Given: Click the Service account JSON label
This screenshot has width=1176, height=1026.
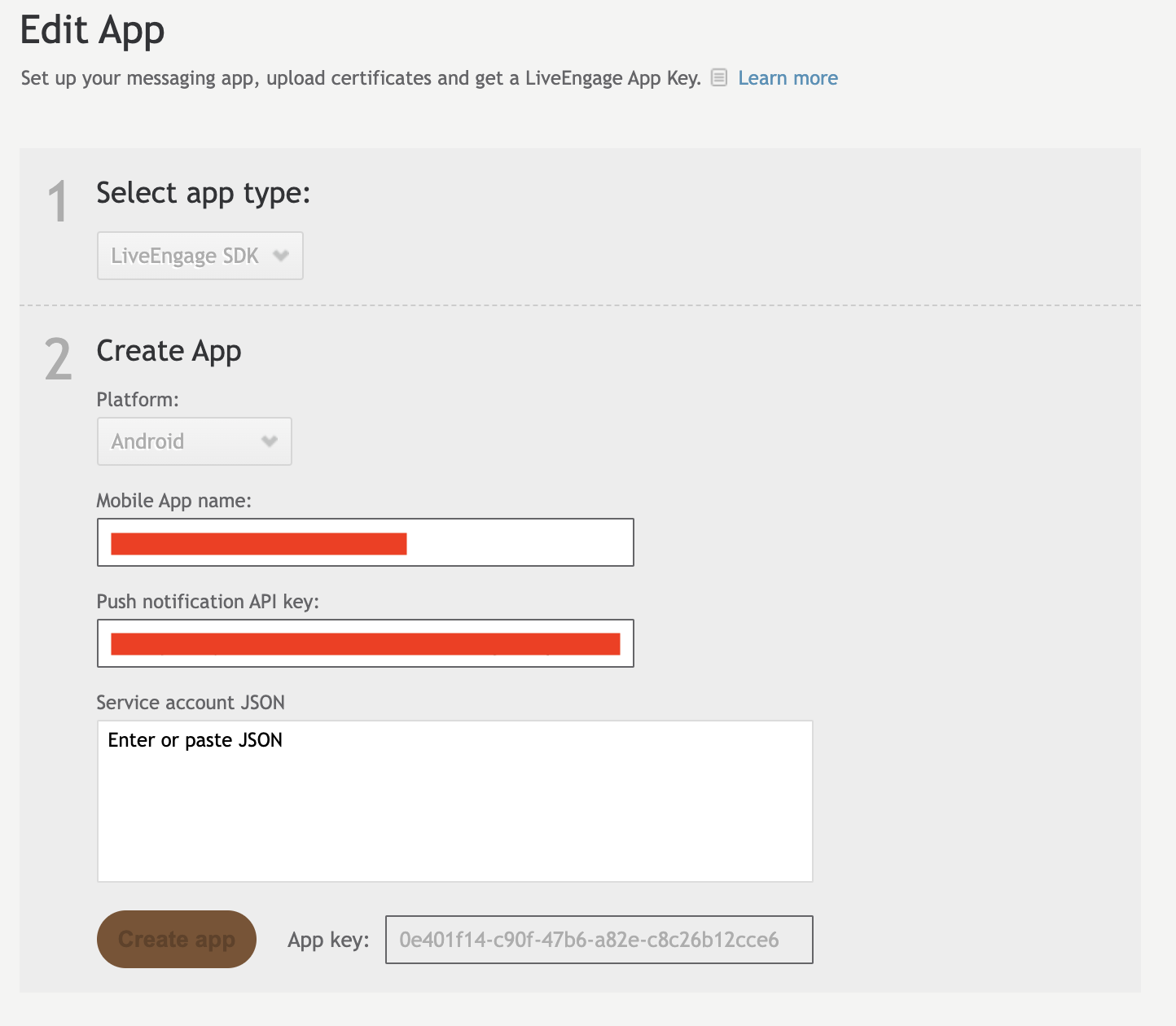Looking at the screenshot, I should click(191, 703).
